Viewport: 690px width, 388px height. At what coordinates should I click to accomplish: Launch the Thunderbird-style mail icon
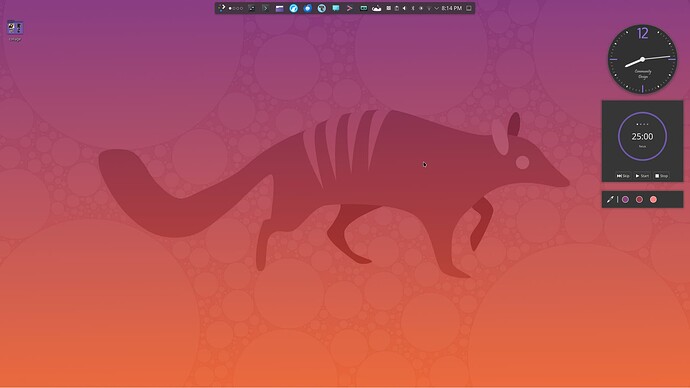click(308, 8)
